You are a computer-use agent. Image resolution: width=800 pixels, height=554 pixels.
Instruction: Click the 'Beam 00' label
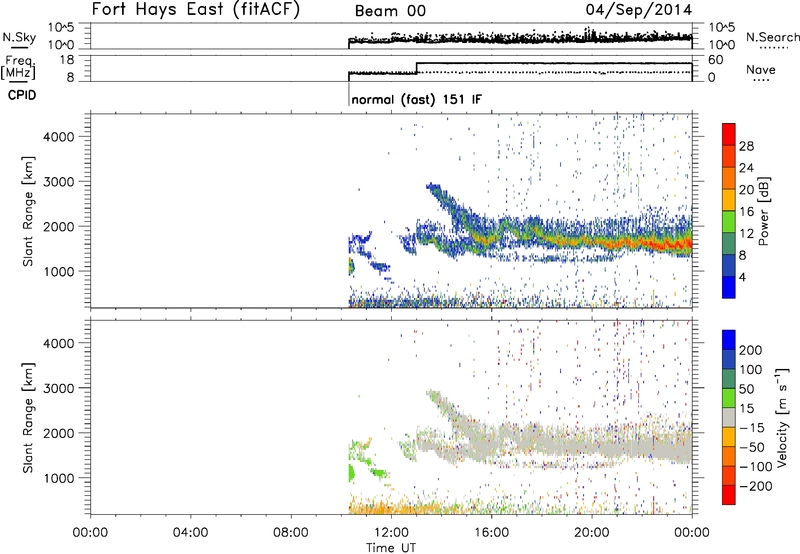click(x=390, y=11)
